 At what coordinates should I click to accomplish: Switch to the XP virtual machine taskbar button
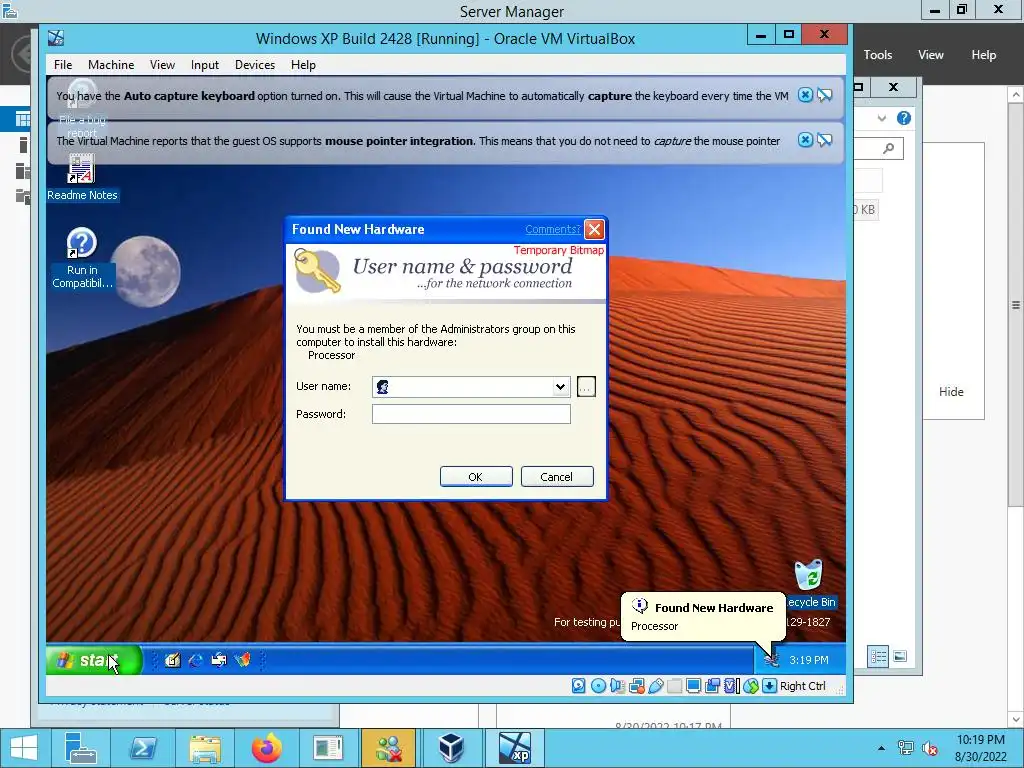pyautogui.click(x=514, y=748)
